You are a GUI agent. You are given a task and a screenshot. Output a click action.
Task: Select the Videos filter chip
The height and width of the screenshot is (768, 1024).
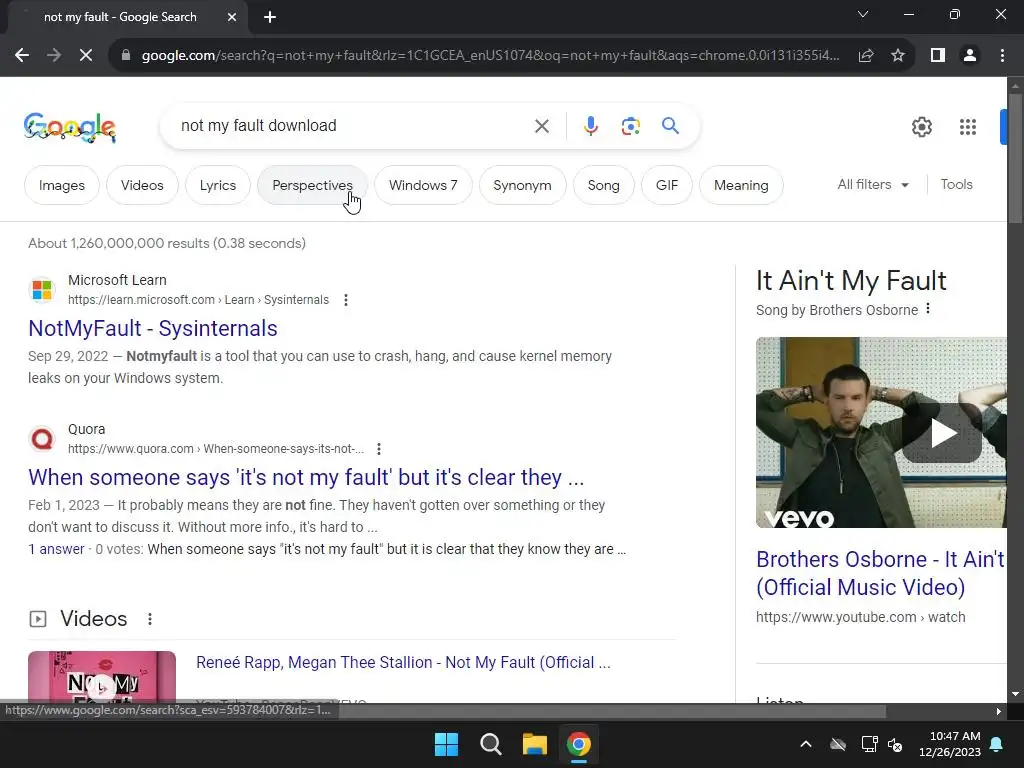(x=142, y=185)
